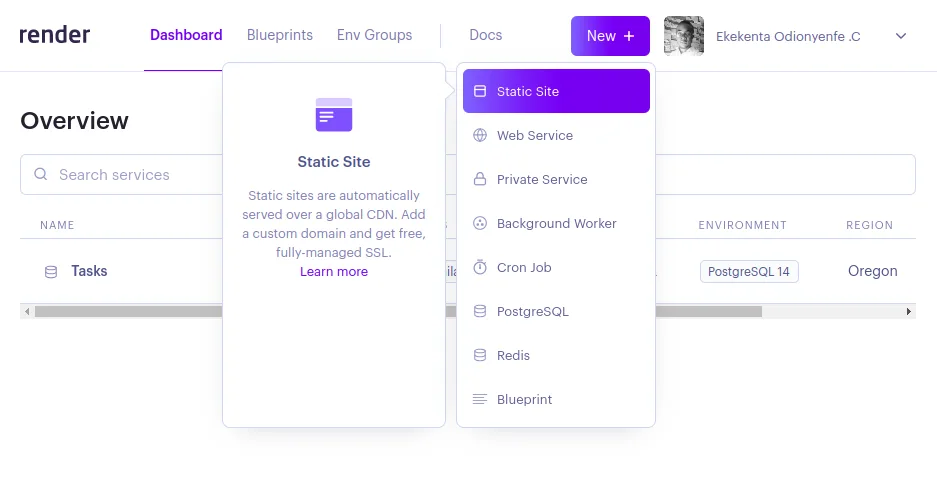Select Static Site from the menu
The width and height of the screenshot is (937, 493).
tap(556, 91)
